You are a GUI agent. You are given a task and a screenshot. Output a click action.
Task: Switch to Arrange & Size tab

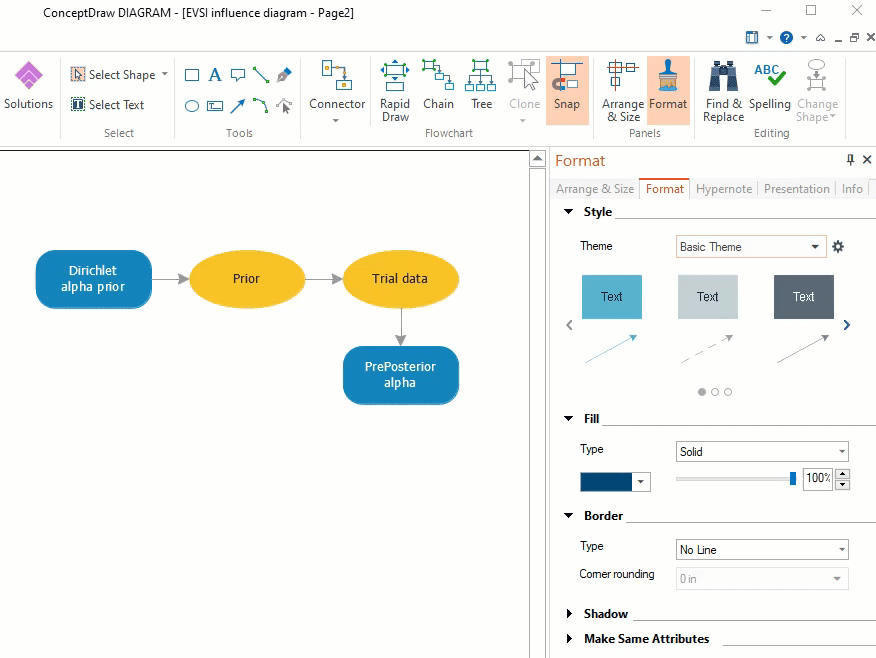pyautogui.click(x=594, y=189)
